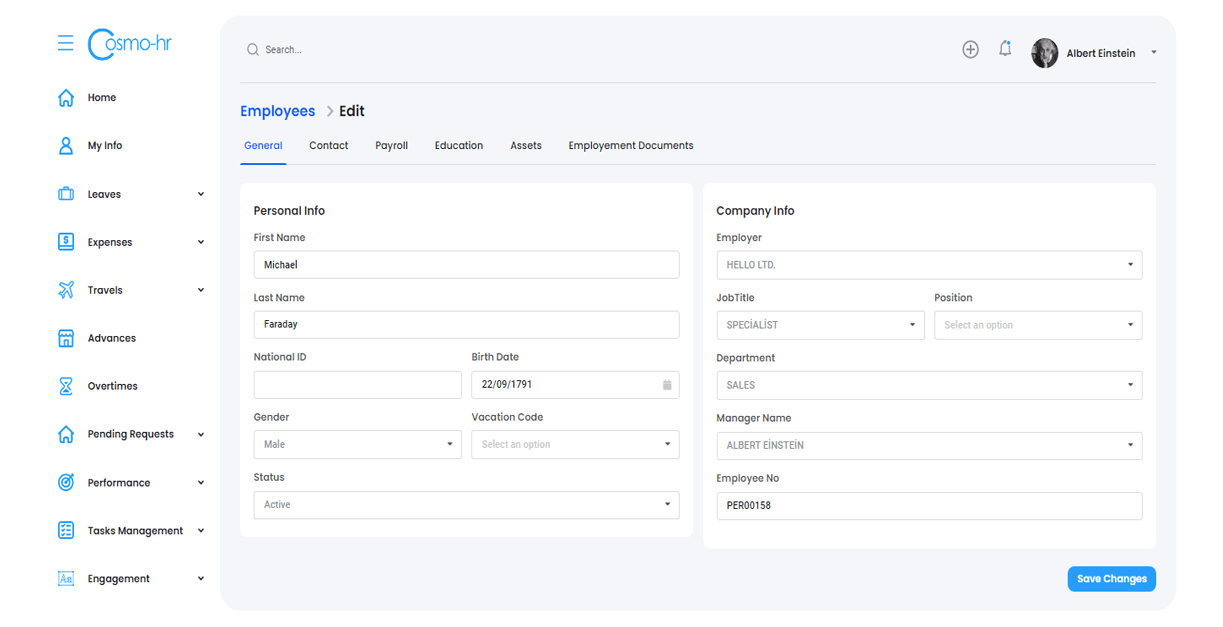Click the Advances store icon
The height and width of the screenshot is (627, 1223).
(66, 338)
